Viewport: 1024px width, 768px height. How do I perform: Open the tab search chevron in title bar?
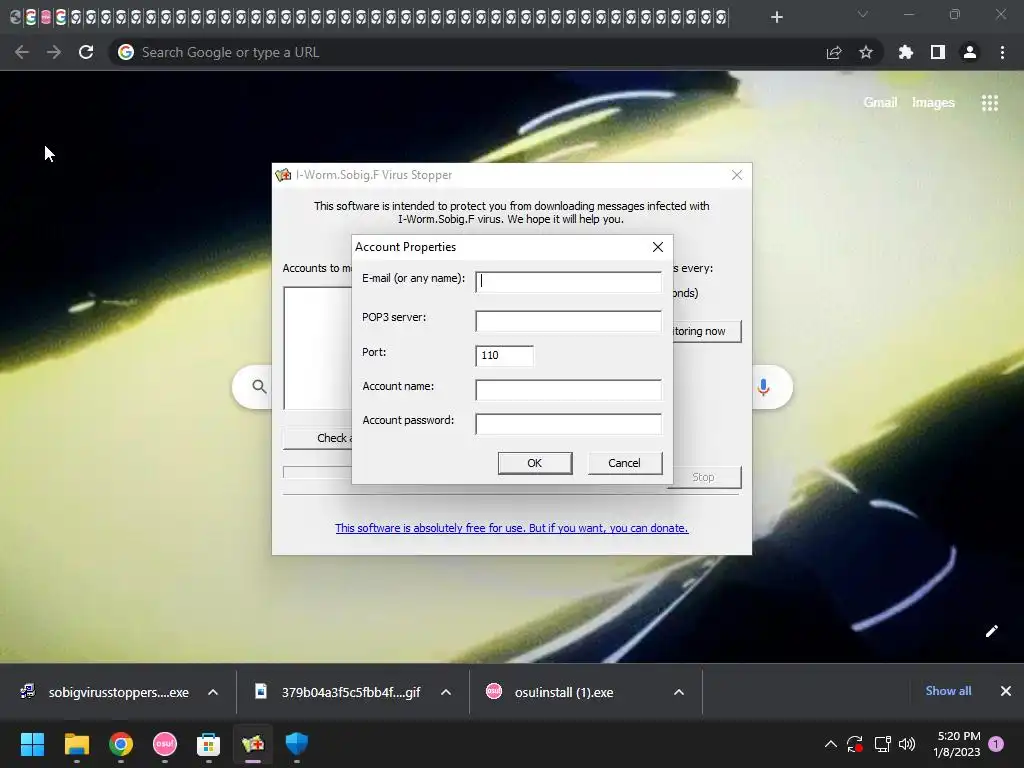[863, 14]
